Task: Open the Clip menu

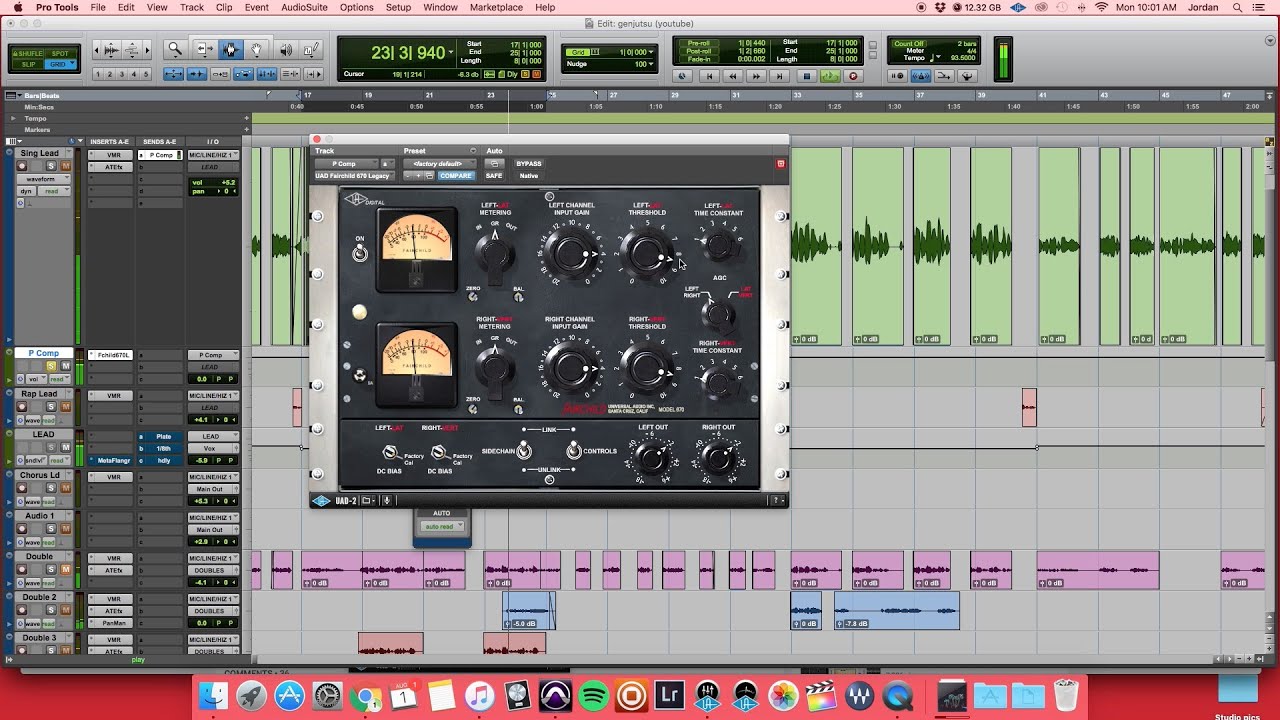Action: tap(224, 7)
